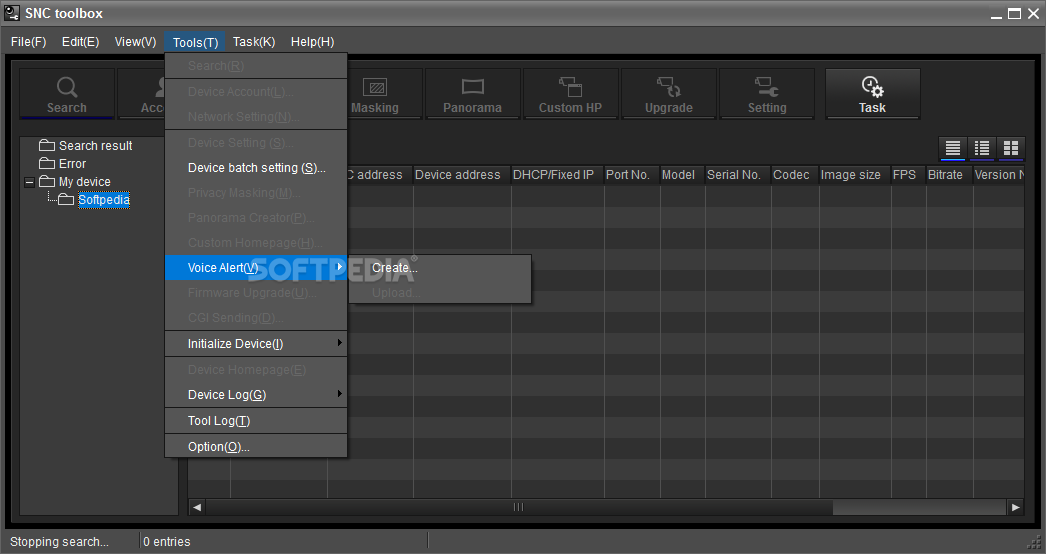
Task: Open the Help menu
Action: point(312,41)
